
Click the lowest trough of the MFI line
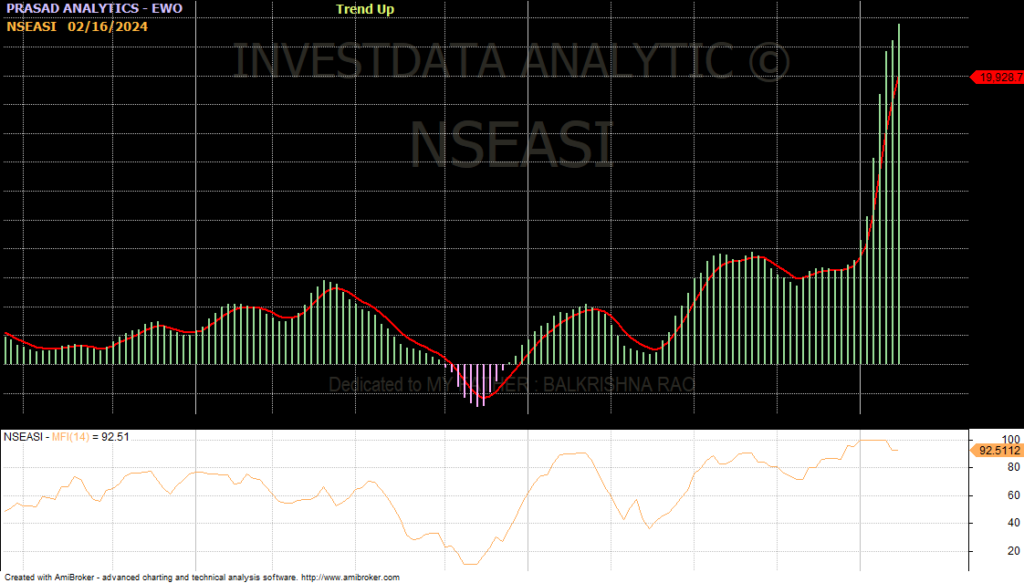470,564
